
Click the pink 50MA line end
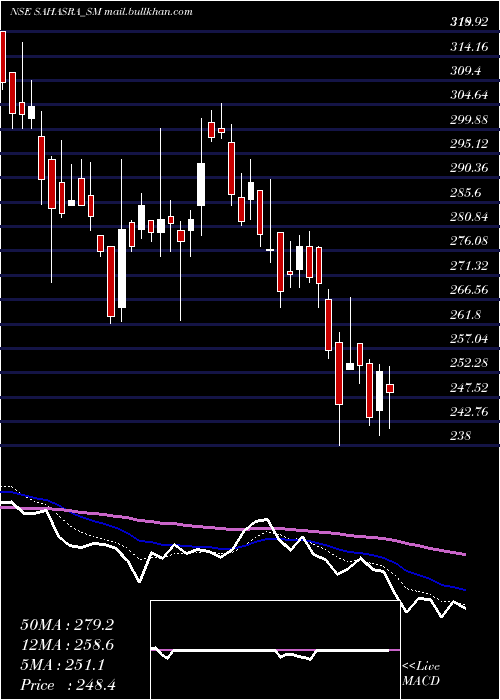click(464, 554)
